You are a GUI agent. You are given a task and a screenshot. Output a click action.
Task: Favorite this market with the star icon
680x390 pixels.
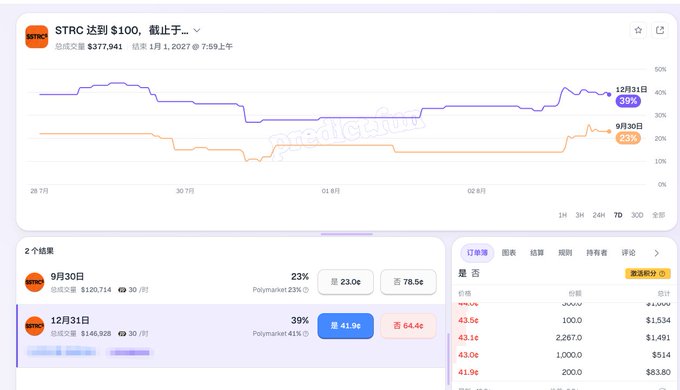[638, 30]
